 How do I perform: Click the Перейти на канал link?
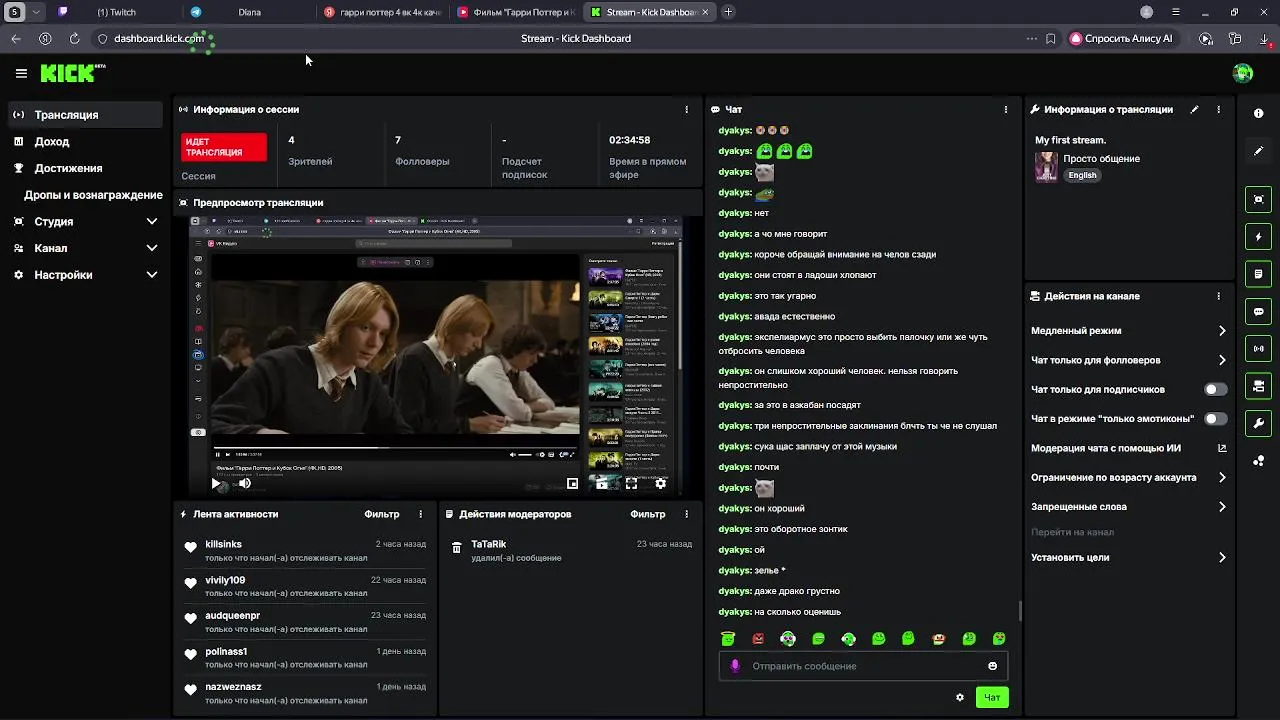tap(1072, 532)
